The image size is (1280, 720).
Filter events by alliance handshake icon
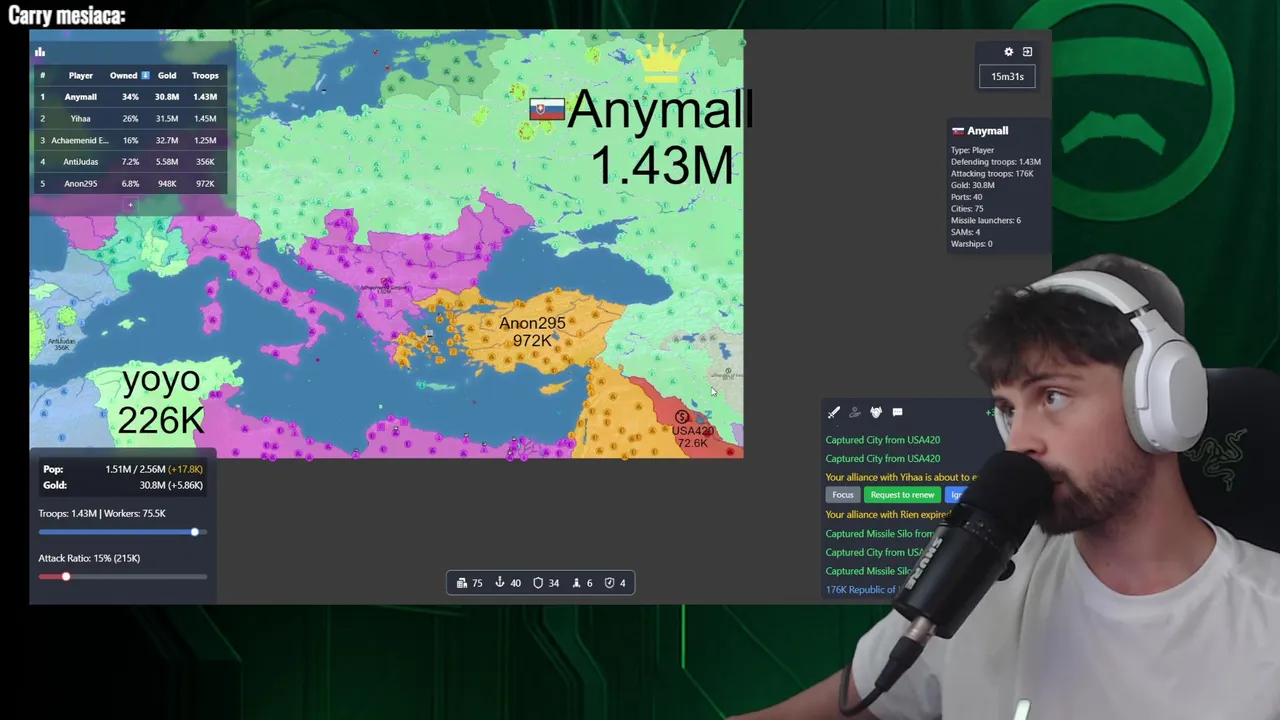pyautogui.click(x=876, y=412)
